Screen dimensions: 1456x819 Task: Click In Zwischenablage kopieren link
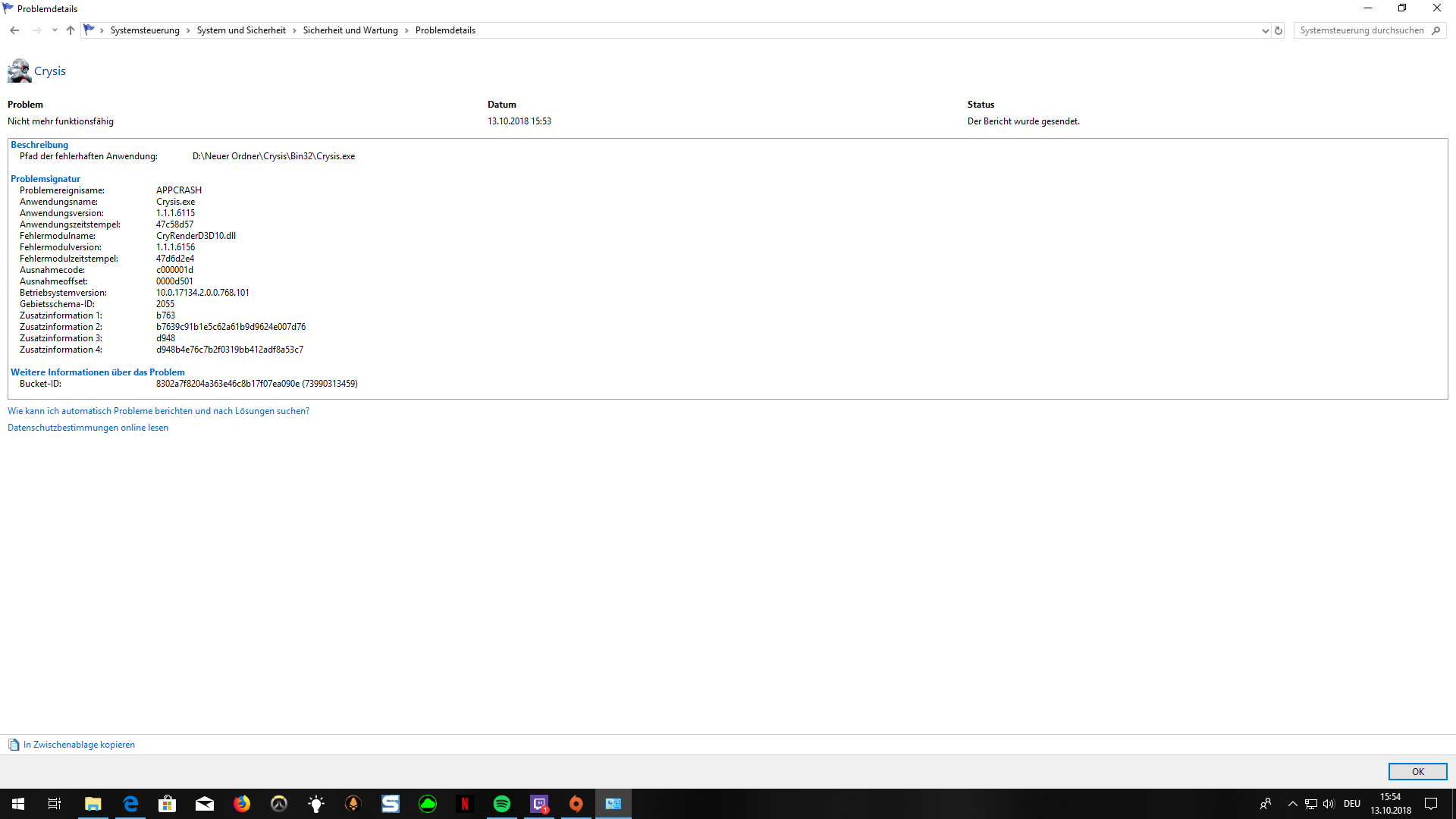tap(79, 745)
